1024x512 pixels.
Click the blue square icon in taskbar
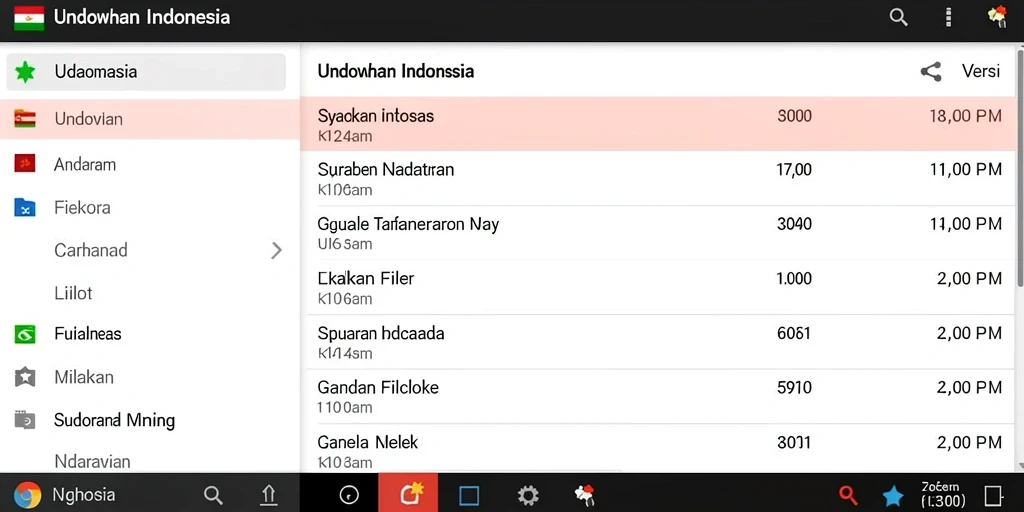469,496
